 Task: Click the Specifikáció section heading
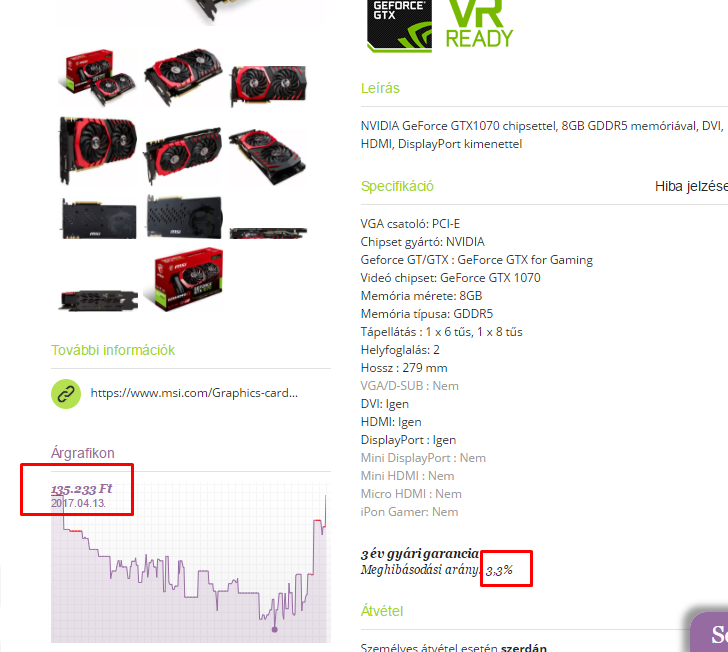tap(397, 186)
